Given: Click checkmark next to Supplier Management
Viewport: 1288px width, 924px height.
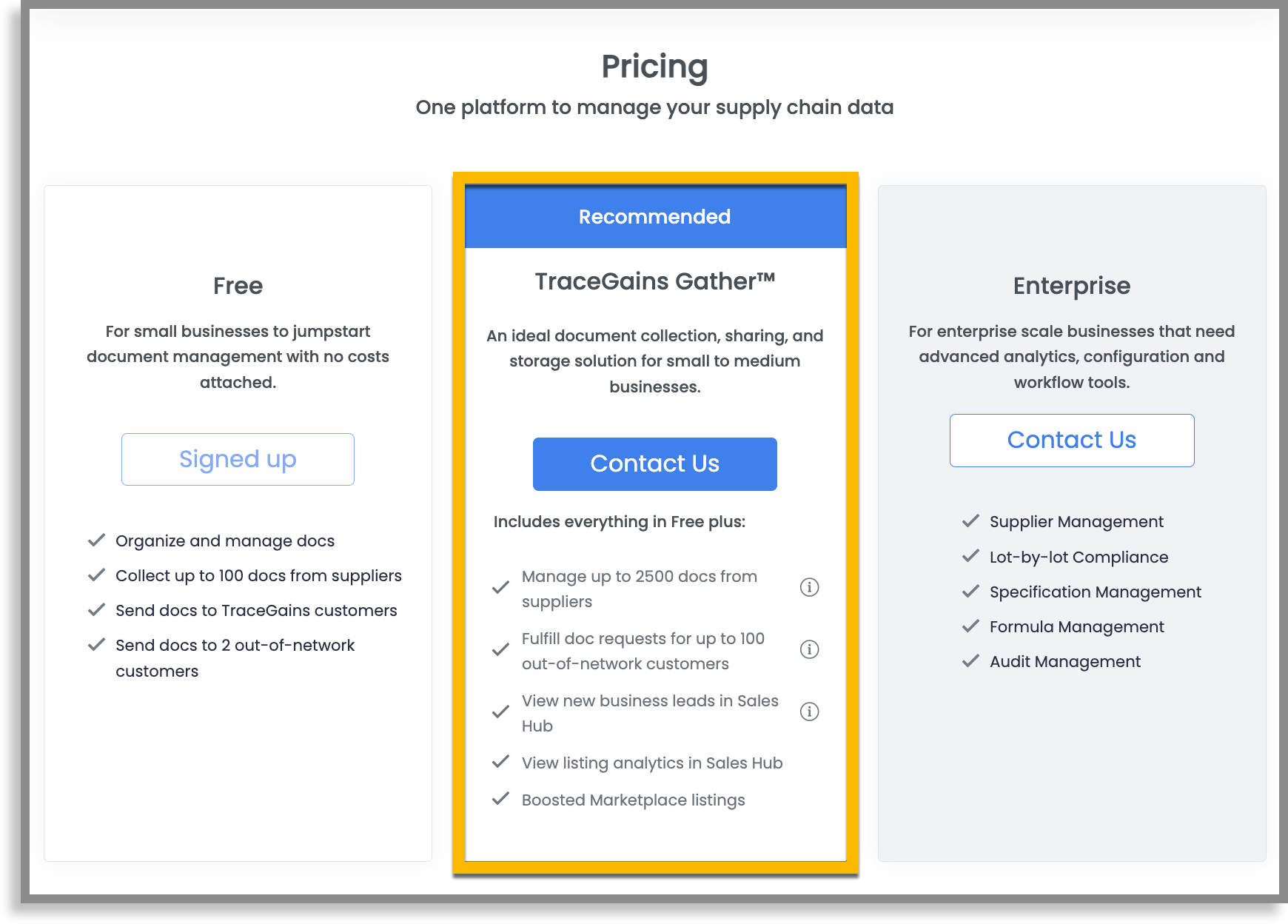Looking at the screenshot, I should click(970, 521).
